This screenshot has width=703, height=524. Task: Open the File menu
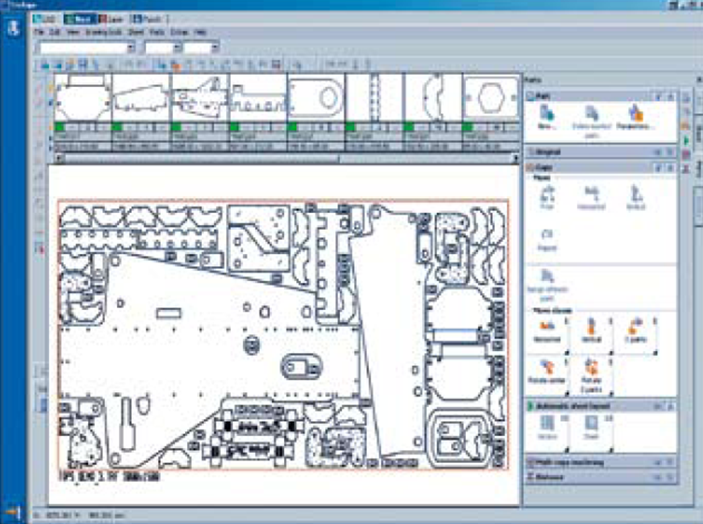(38, 33)
